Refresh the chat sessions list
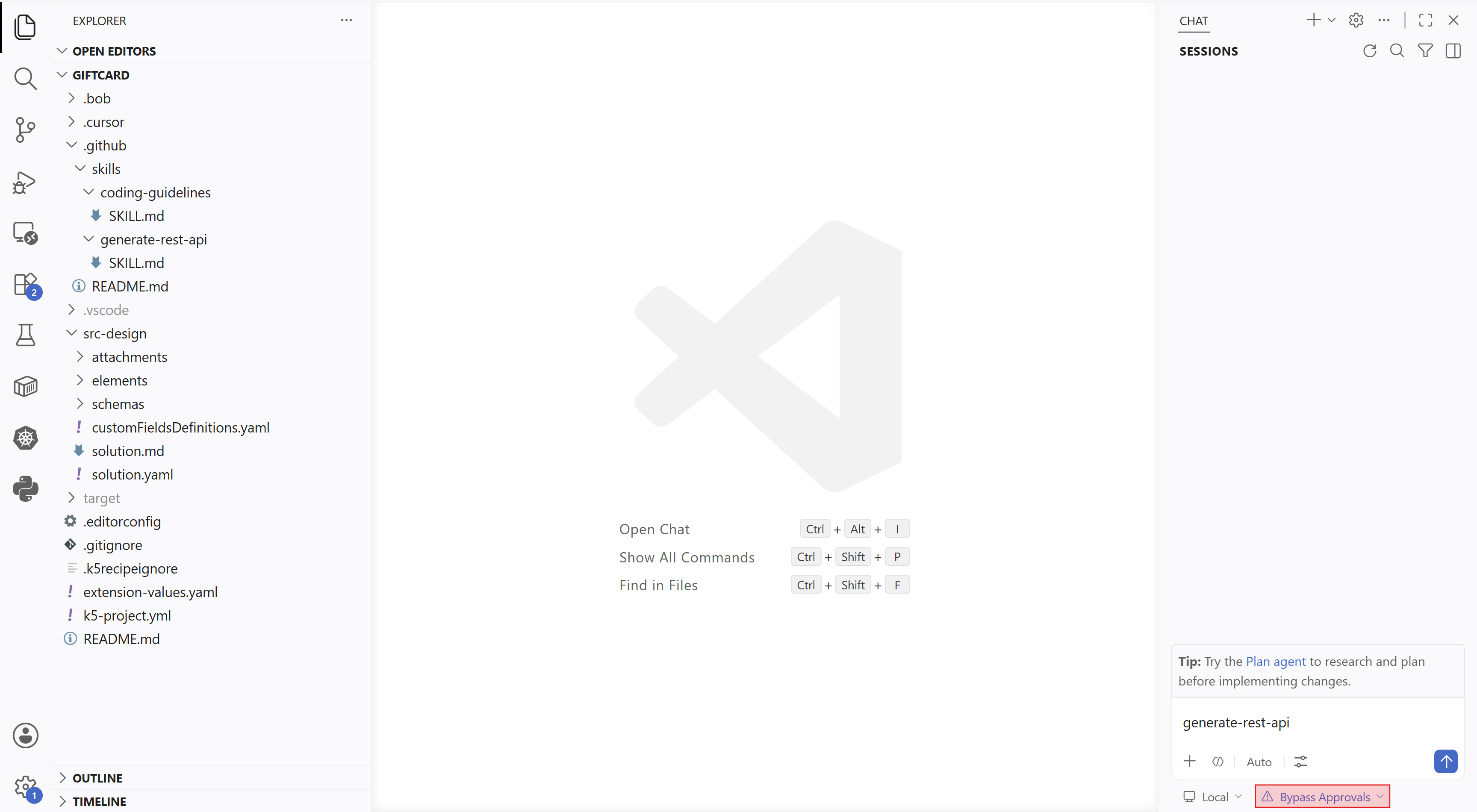The height and width of the screenshot is (812, 1477). pyautogui.click(x=1370, y=51)
